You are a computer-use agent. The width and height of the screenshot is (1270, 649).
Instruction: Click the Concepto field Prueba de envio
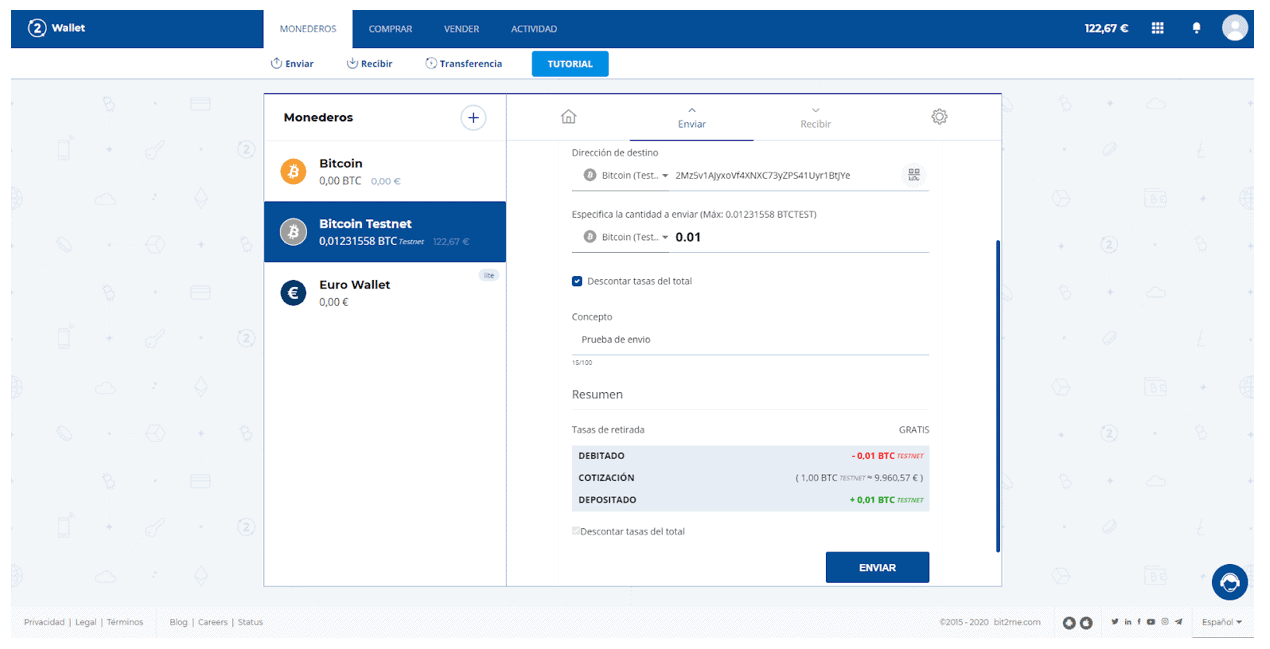pyautogui.click(x=750, y=340)
